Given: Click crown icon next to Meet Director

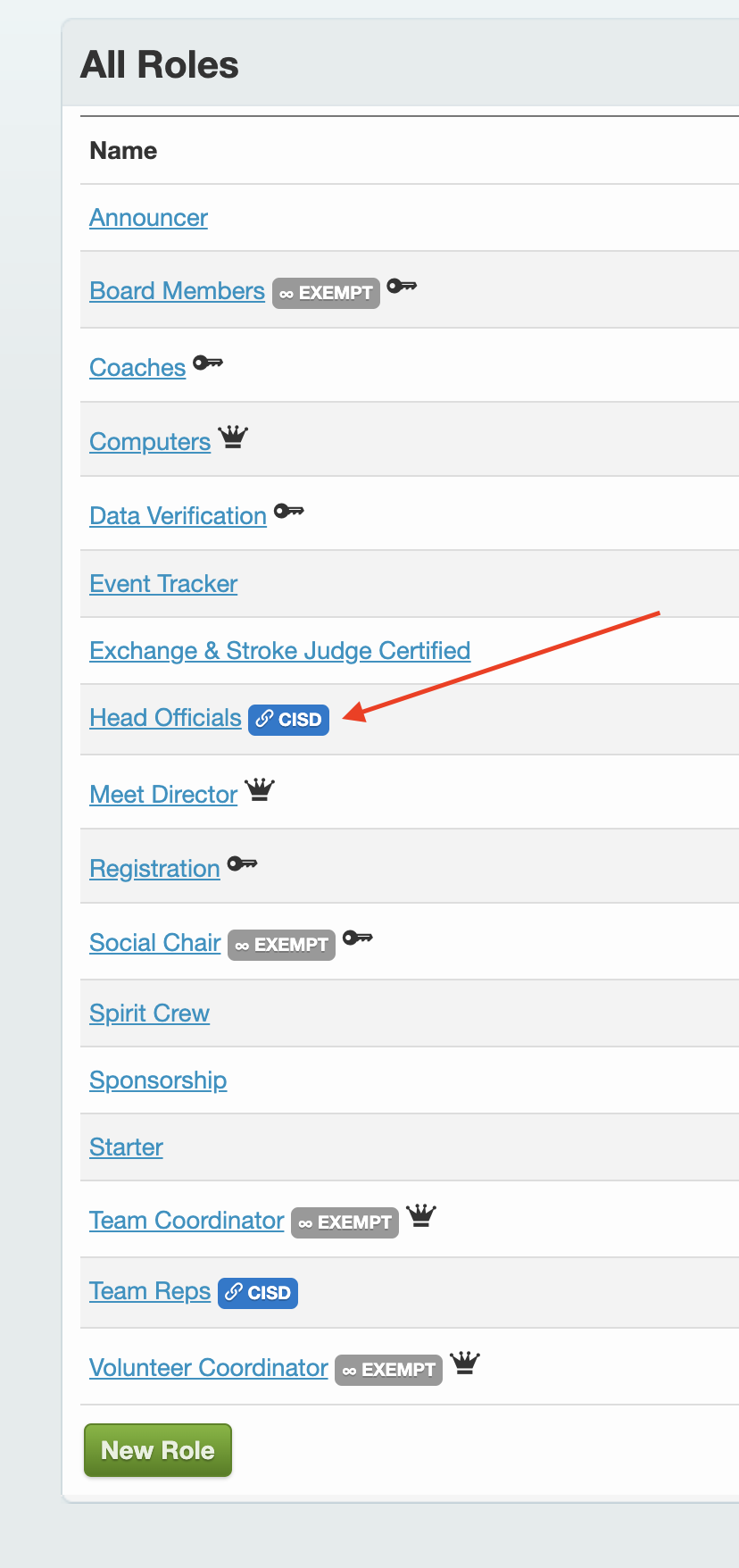Looking at the screenshot, I should click(x=260, y=790).
